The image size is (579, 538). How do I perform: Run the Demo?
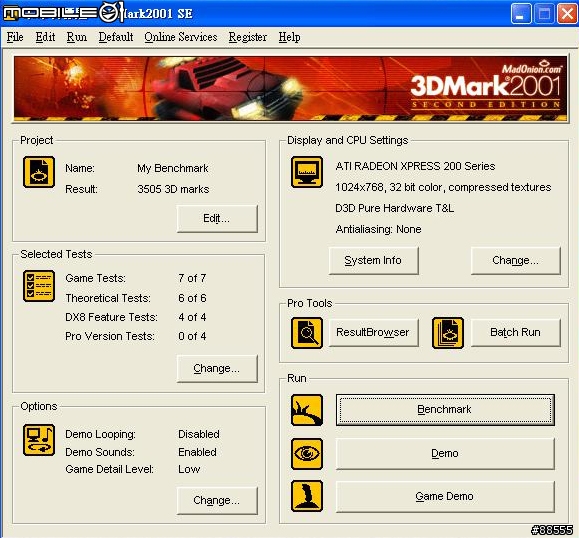pyautogui.click(x=445, y=453)
